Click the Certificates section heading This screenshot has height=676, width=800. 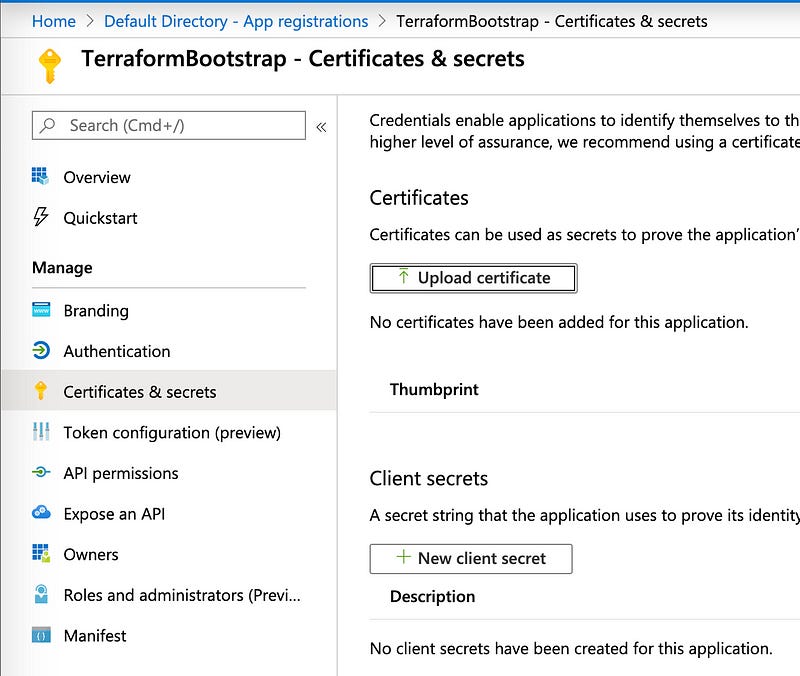(419, 198)
